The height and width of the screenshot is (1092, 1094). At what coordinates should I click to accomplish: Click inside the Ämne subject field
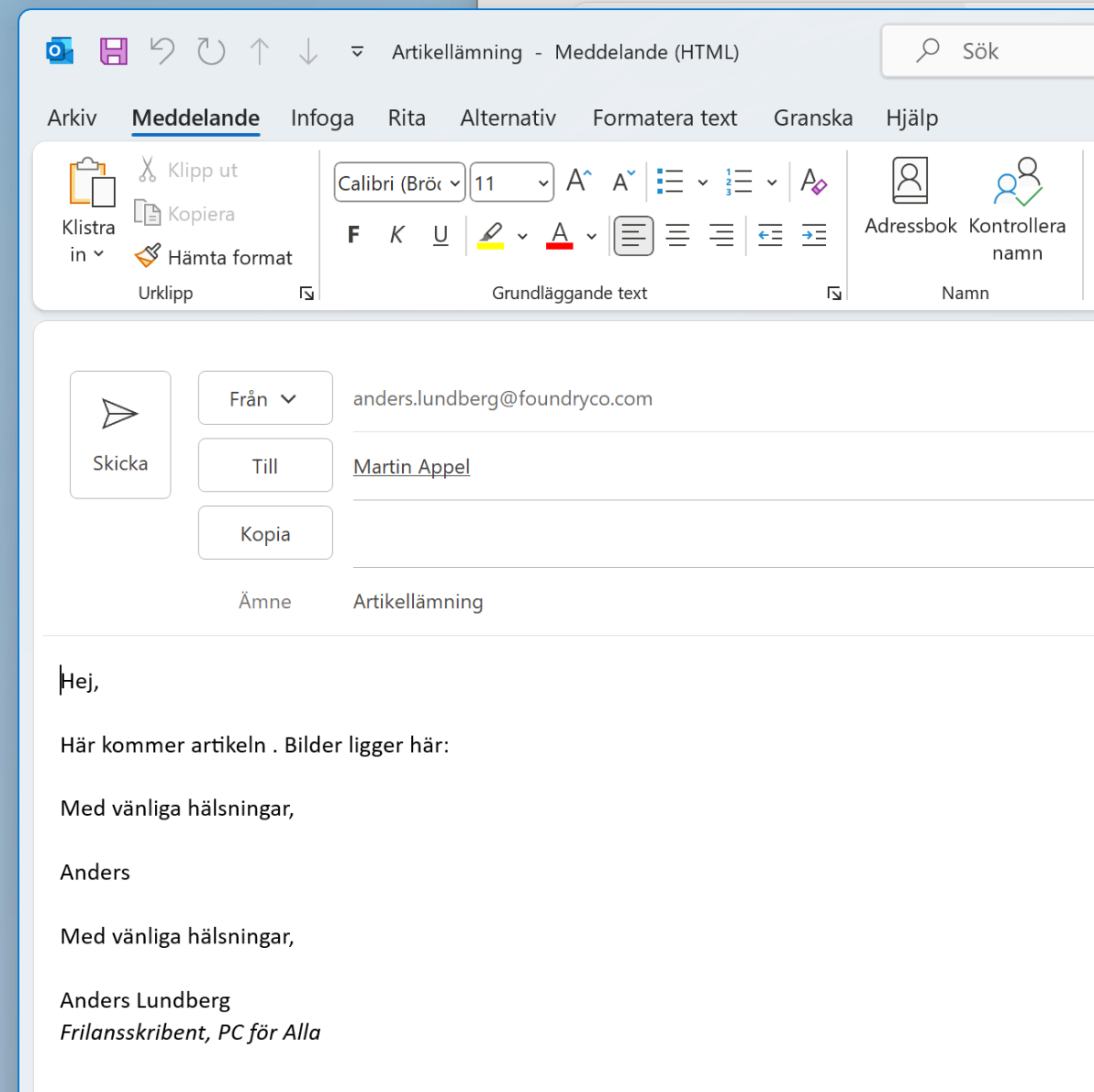click(547, 602)
